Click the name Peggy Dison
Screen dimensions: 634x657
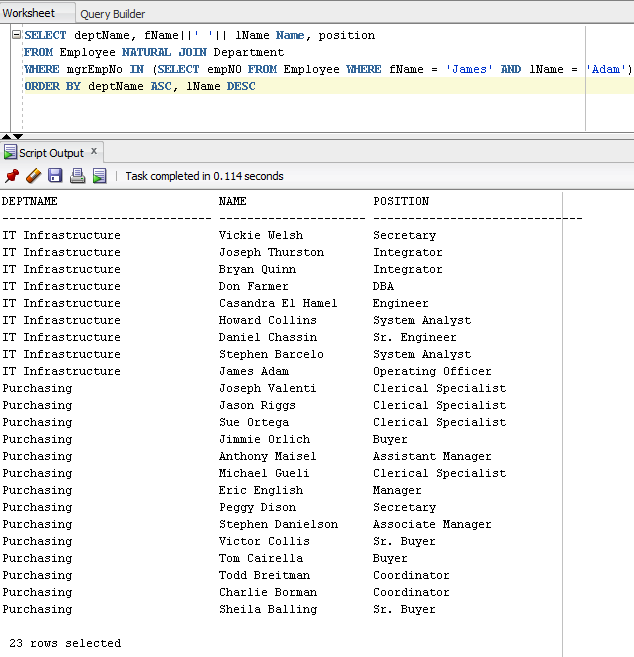[x=257, y=507]
